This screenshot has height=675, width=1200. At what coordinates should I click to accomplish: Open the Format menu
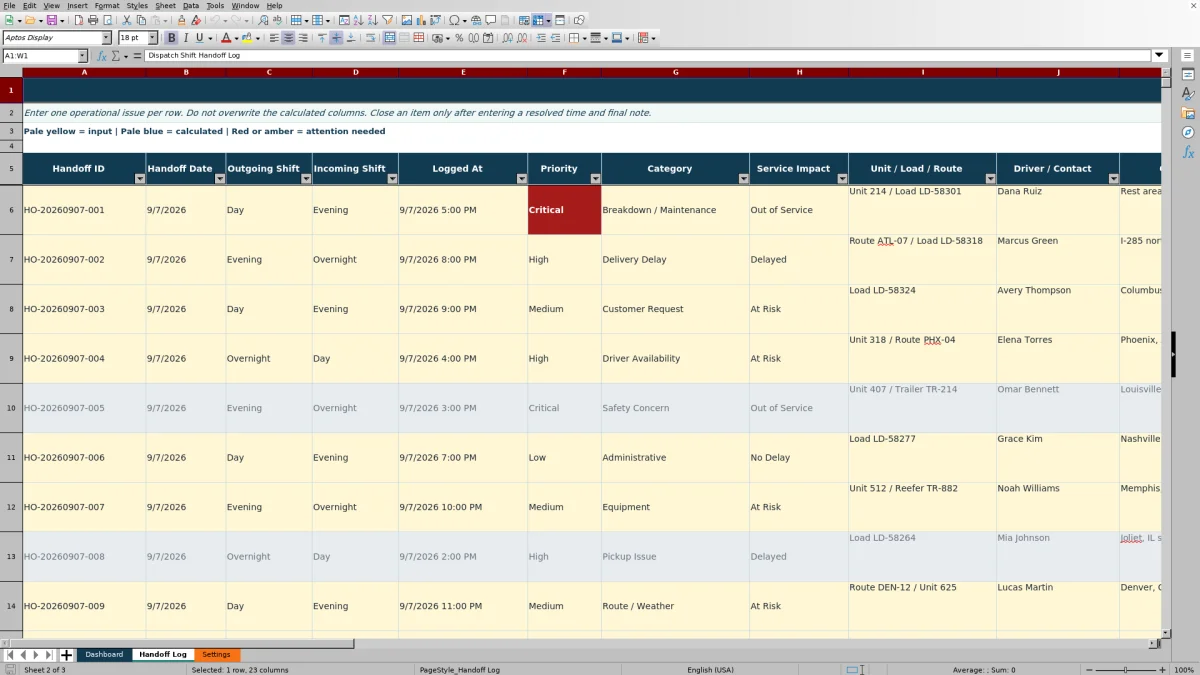(107, 5)
